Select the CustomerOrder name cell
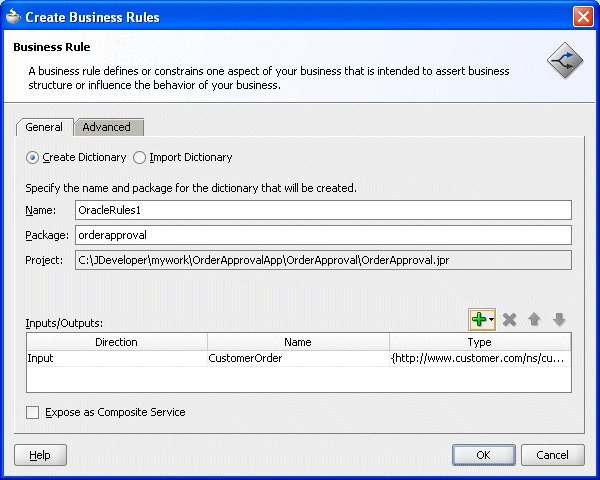This screenshot has height=480, width=600. 298,359
